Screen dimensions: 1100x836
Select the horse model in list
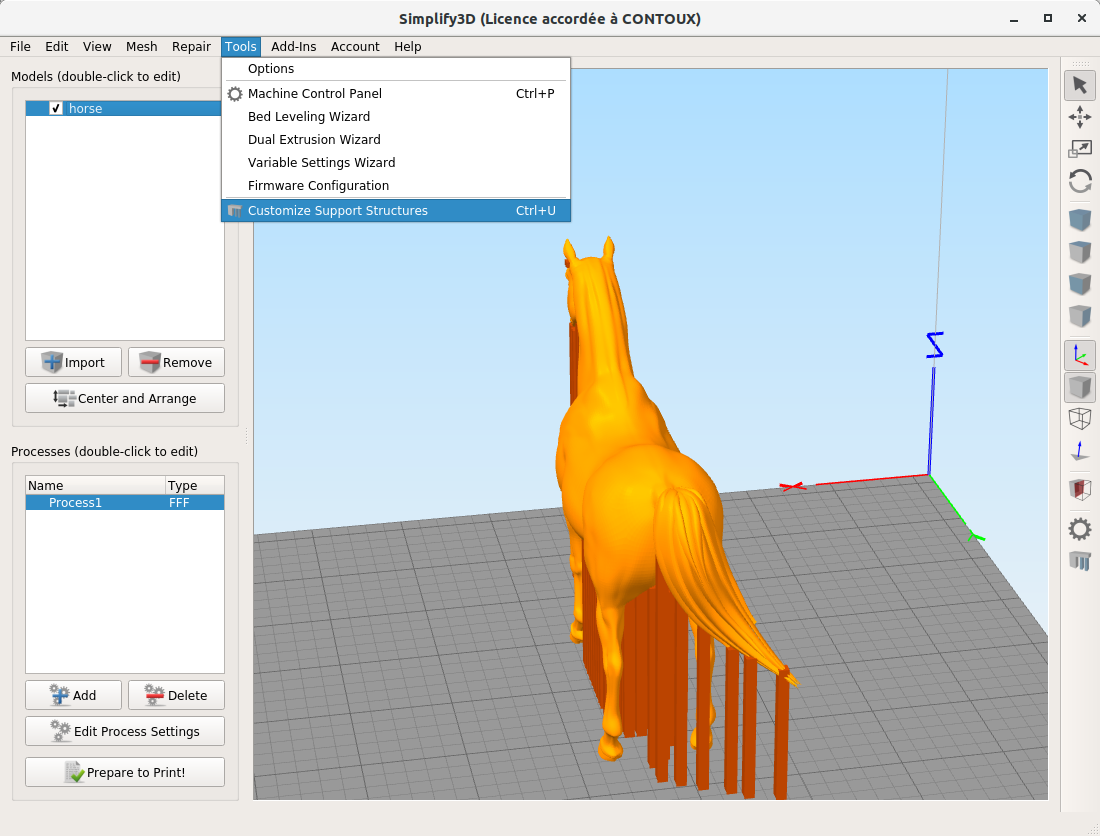click(x=123, y=108)
